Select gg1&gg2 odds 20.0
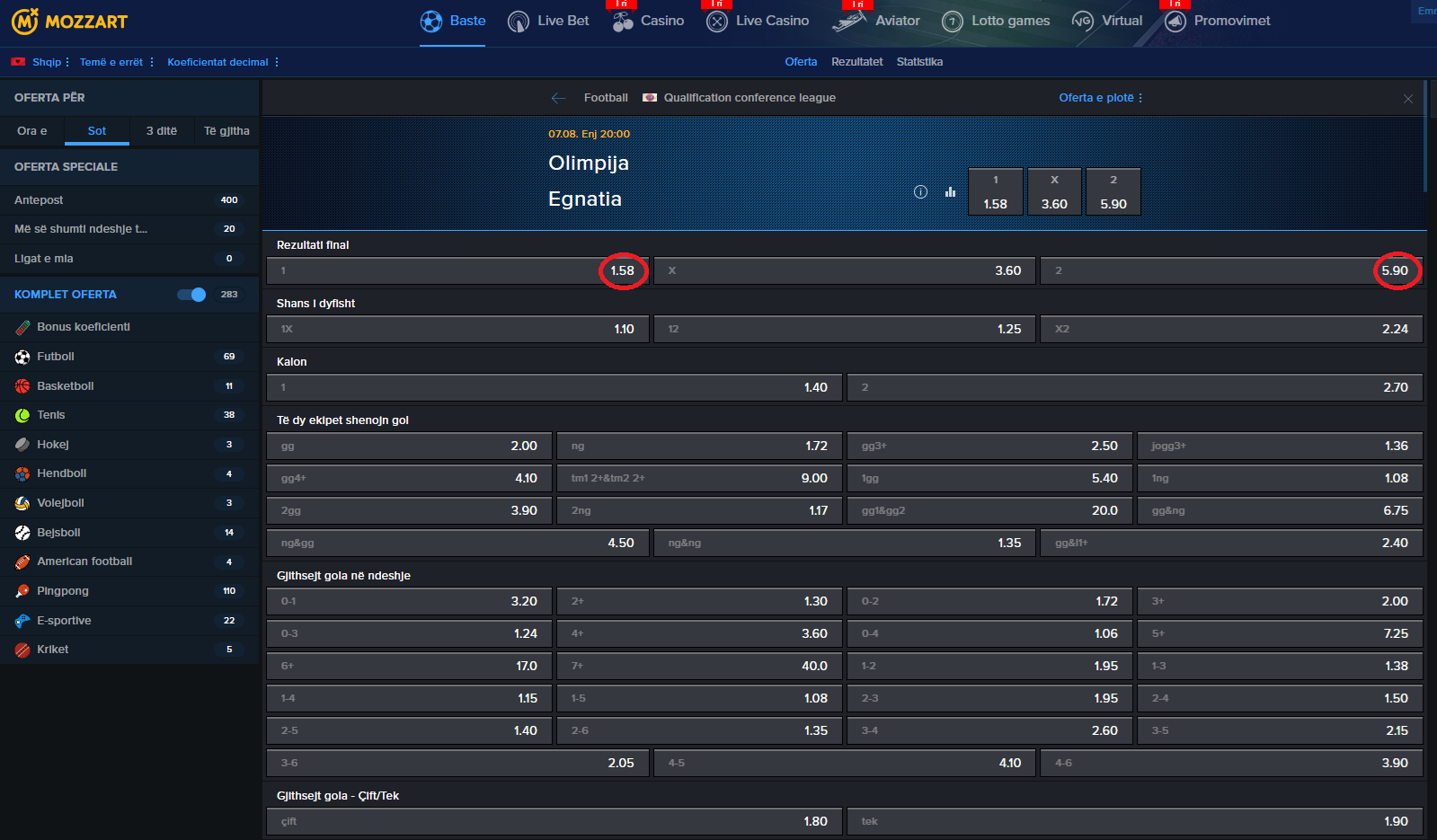1437x840 pixels. coord(989,510)
